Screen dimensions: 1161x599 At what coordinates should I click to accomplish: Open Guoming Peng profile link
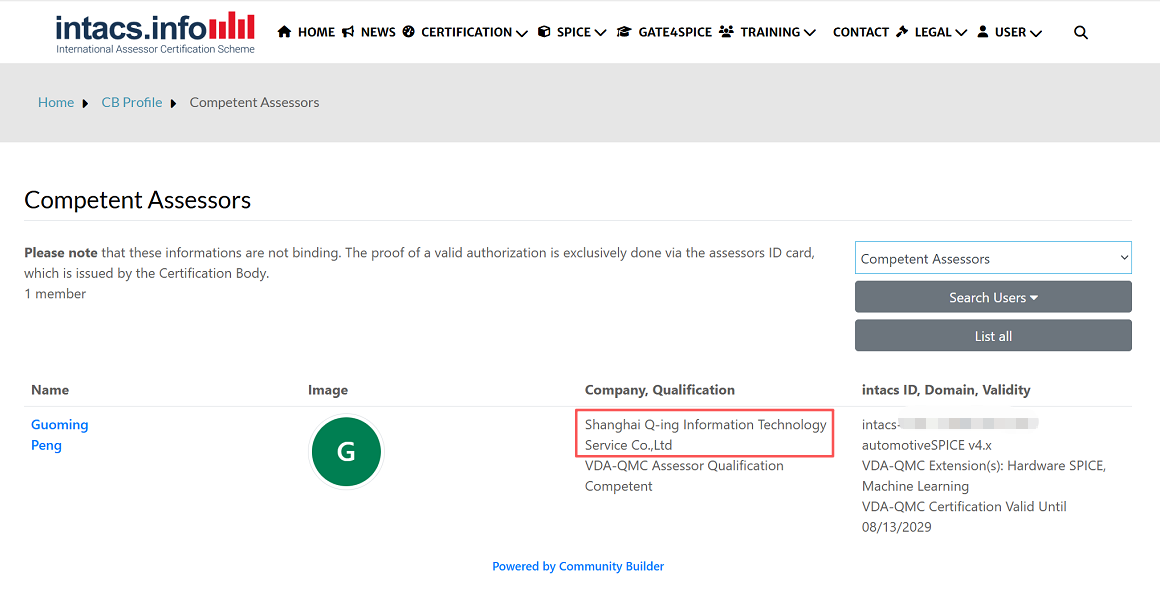[59, 435]
